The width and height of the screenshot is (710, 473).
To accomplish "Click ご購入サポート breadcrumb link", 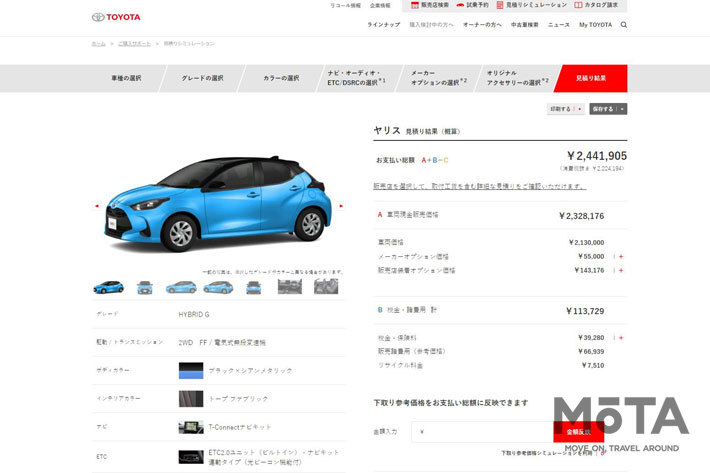I will tap(134, 44).
